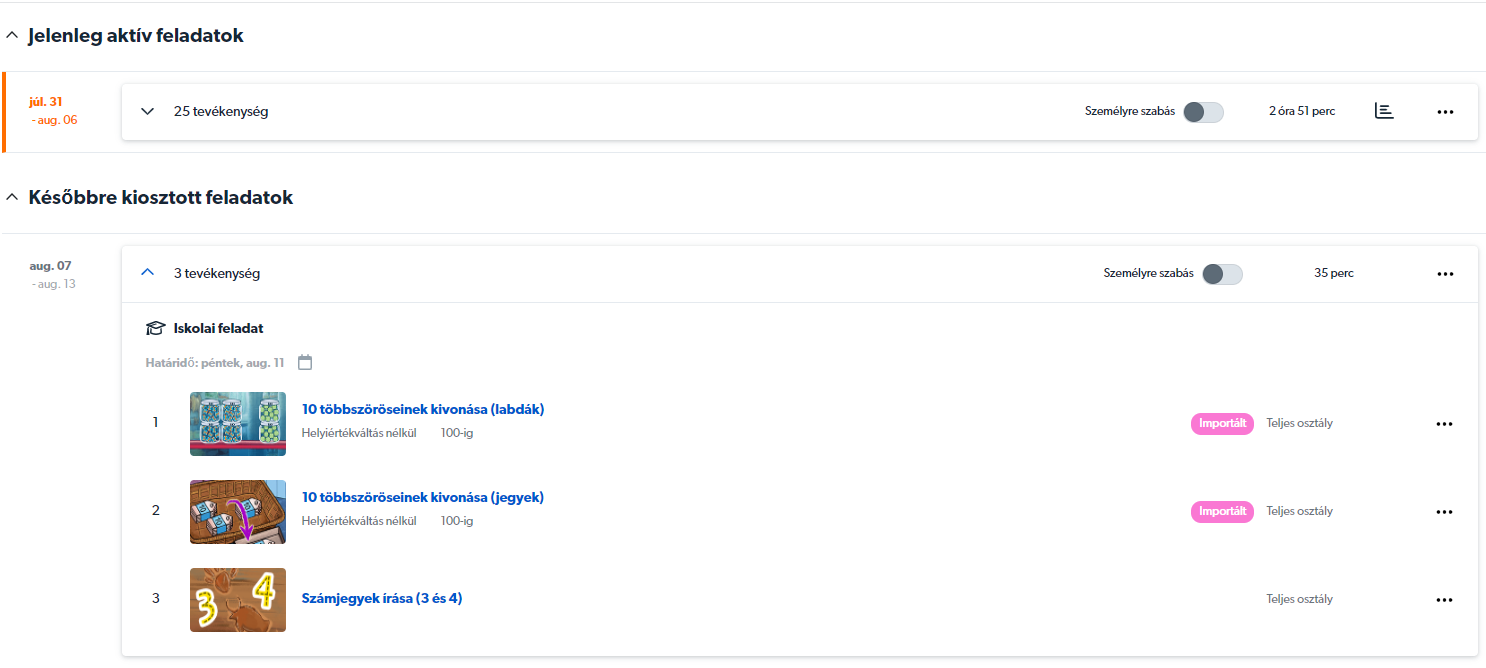
Task: Click the - aug. 06 end date
Action: point(54,120)
